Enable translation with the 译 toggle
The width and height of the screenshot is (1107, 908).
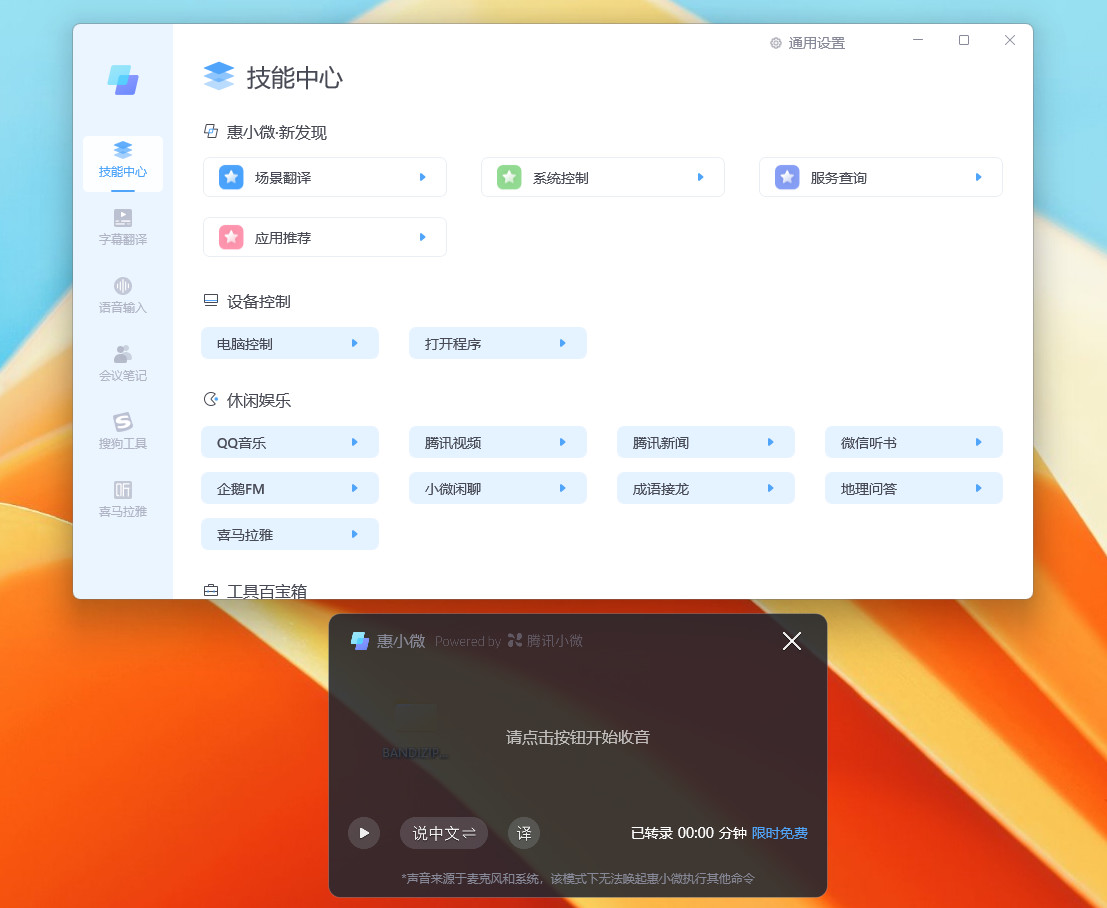click(523, 832)
